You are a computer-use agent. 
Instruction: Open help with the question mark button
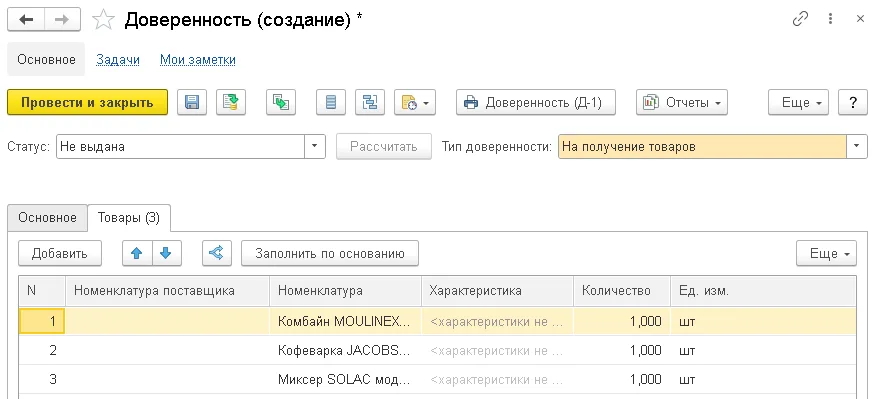(x=852, y=102)
